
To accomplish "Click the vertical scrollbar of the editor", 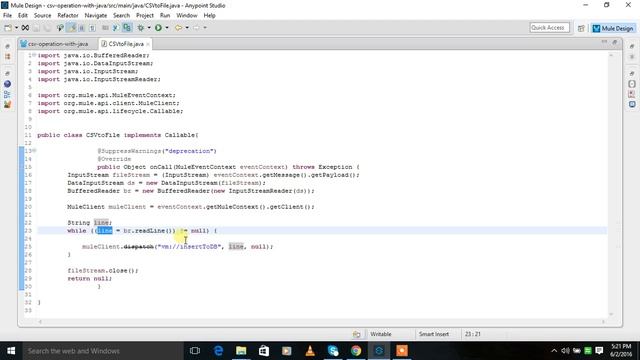I will point(611,184).
